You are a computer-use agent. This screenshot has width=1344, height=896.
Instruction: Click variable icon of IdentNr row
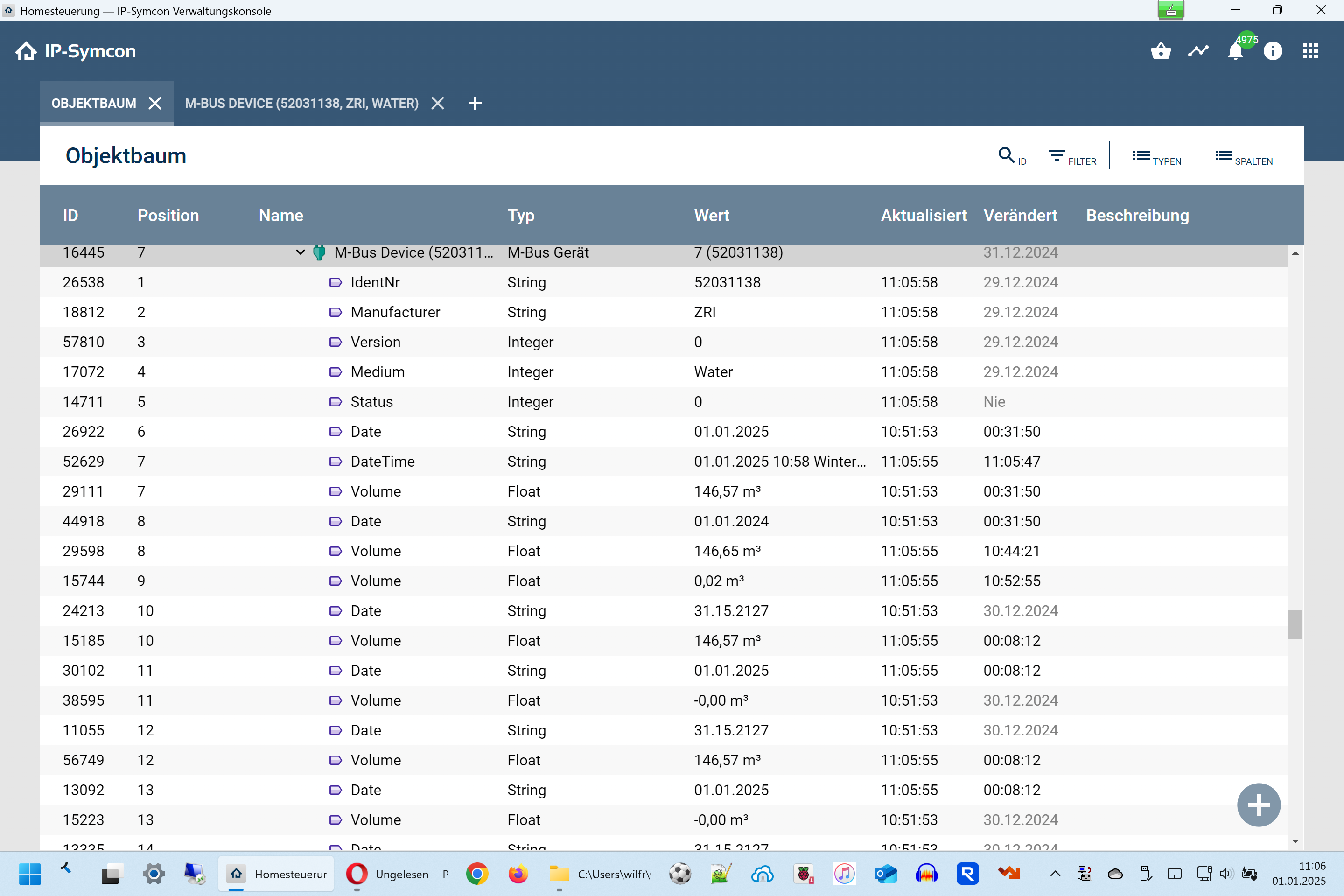coord(336,282)
